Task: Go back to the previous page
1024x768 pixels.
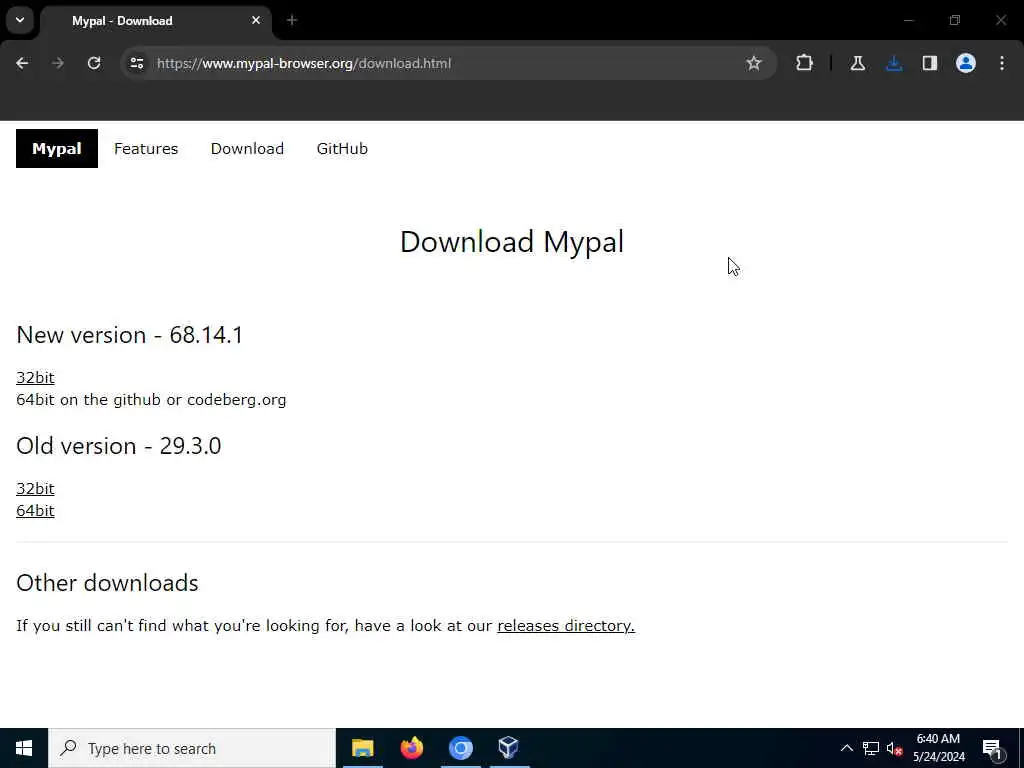Action: click(x=22, y=63)
